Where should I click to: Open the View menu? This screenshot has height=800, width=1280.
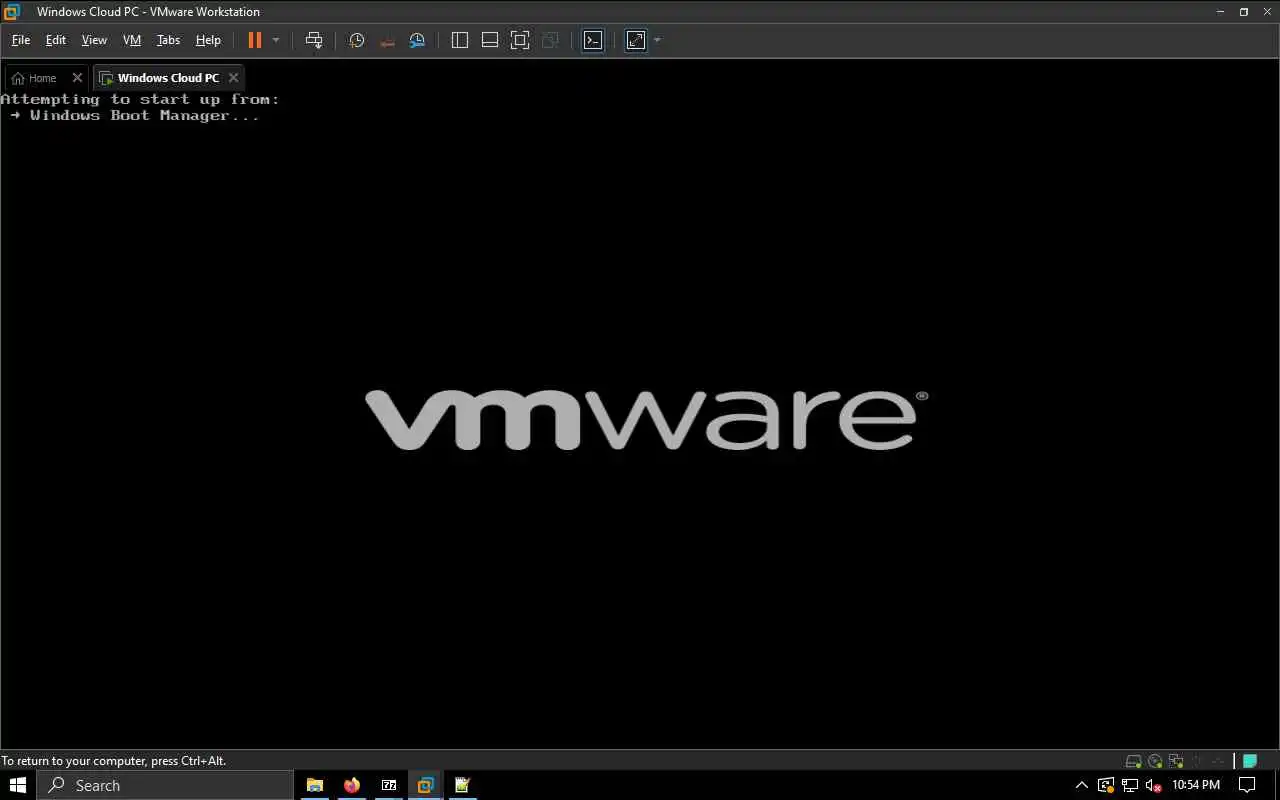(94, 40)
